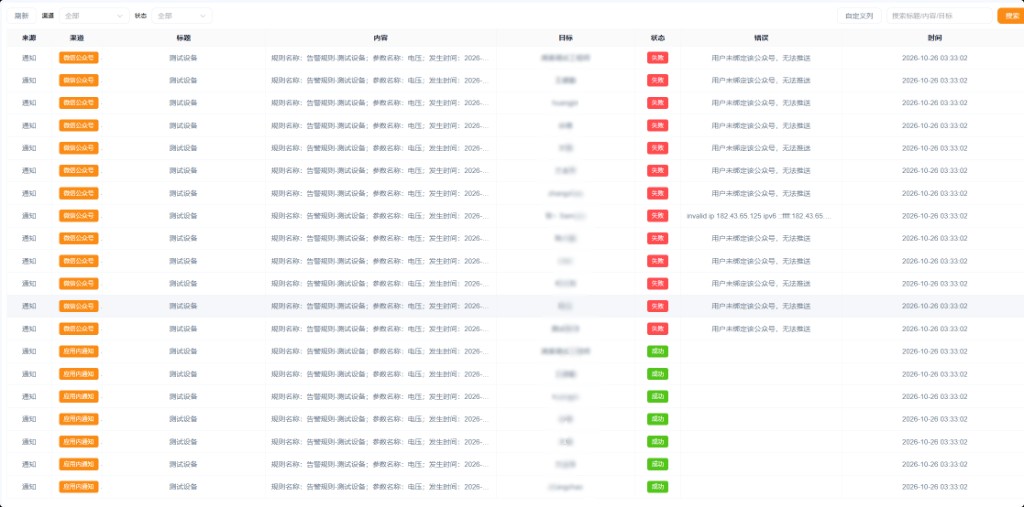
Task: Click the orange 搜索 search button
Action: (x=1012, y=16)
